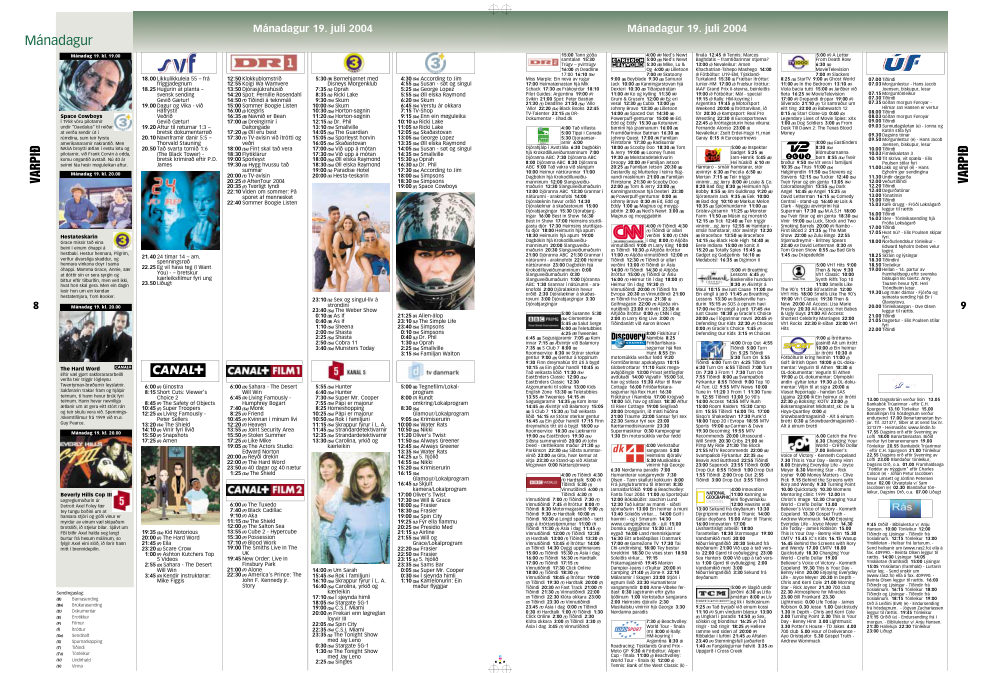Click the BBC World logo
Viewport: 1000px width, 673px height.
(543, 482)
